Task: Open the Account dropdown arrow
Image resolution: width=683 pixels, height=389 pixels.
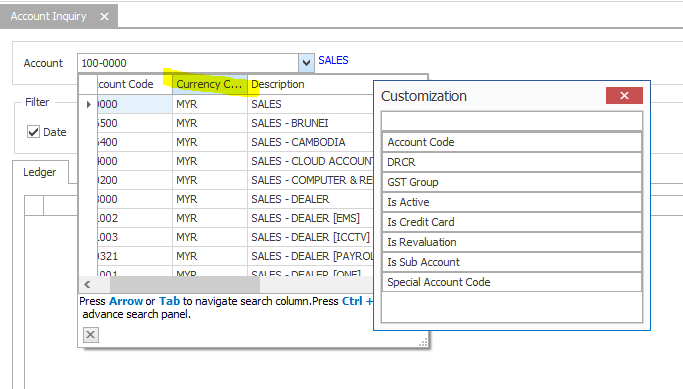Action: click(306, 63)
